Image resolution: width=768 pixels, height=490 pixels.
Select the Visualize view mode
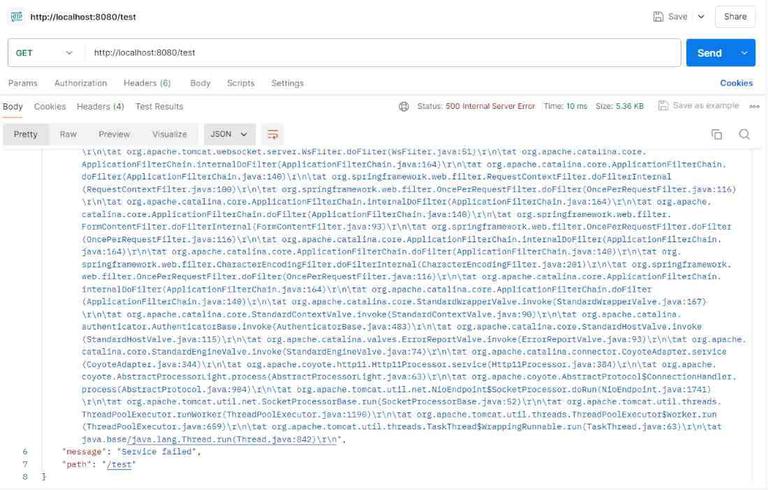coord(169,134)
